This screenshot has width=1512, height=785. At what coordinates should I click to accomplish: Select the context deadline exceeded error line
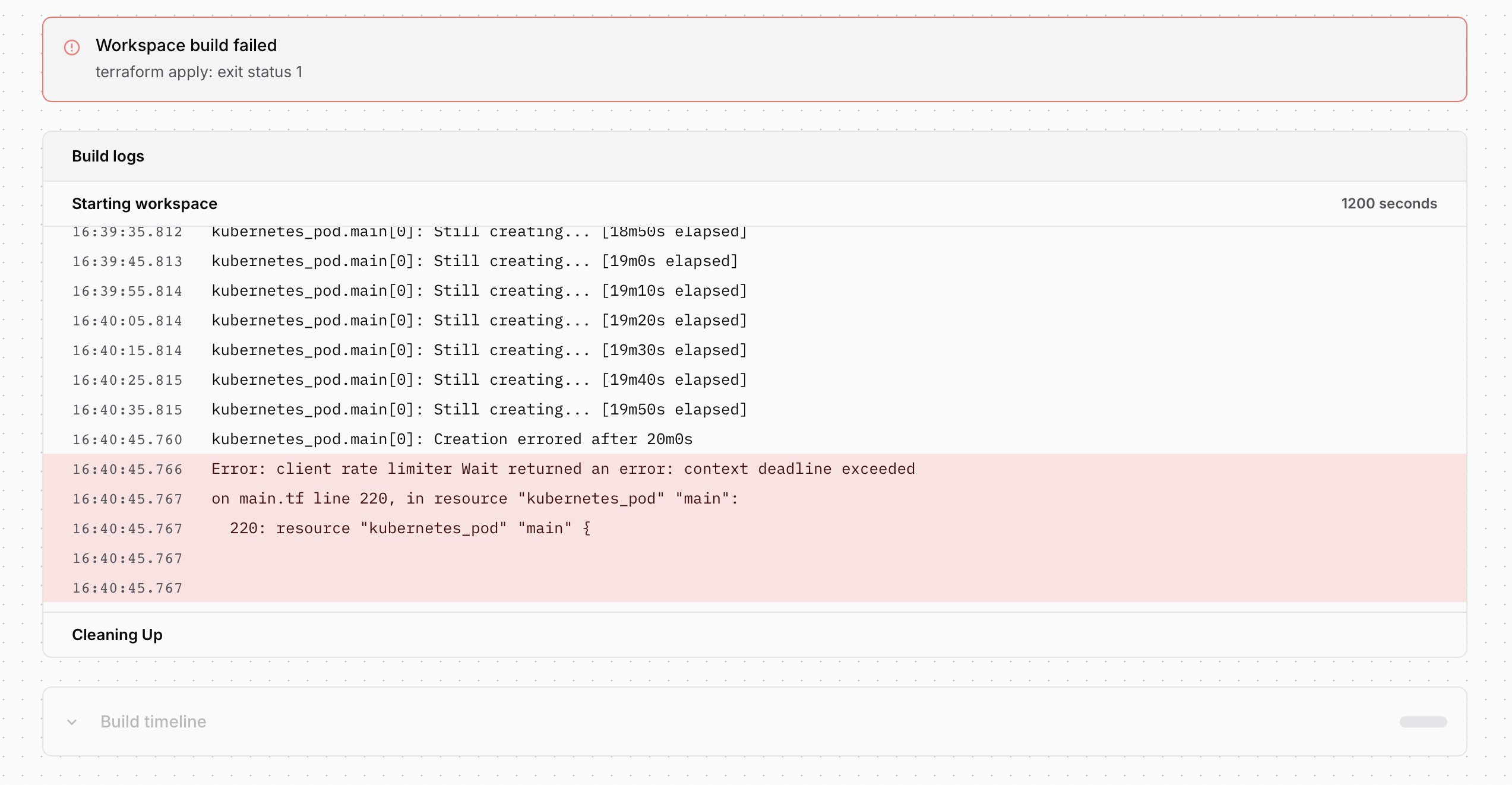(x=562, y=469)
